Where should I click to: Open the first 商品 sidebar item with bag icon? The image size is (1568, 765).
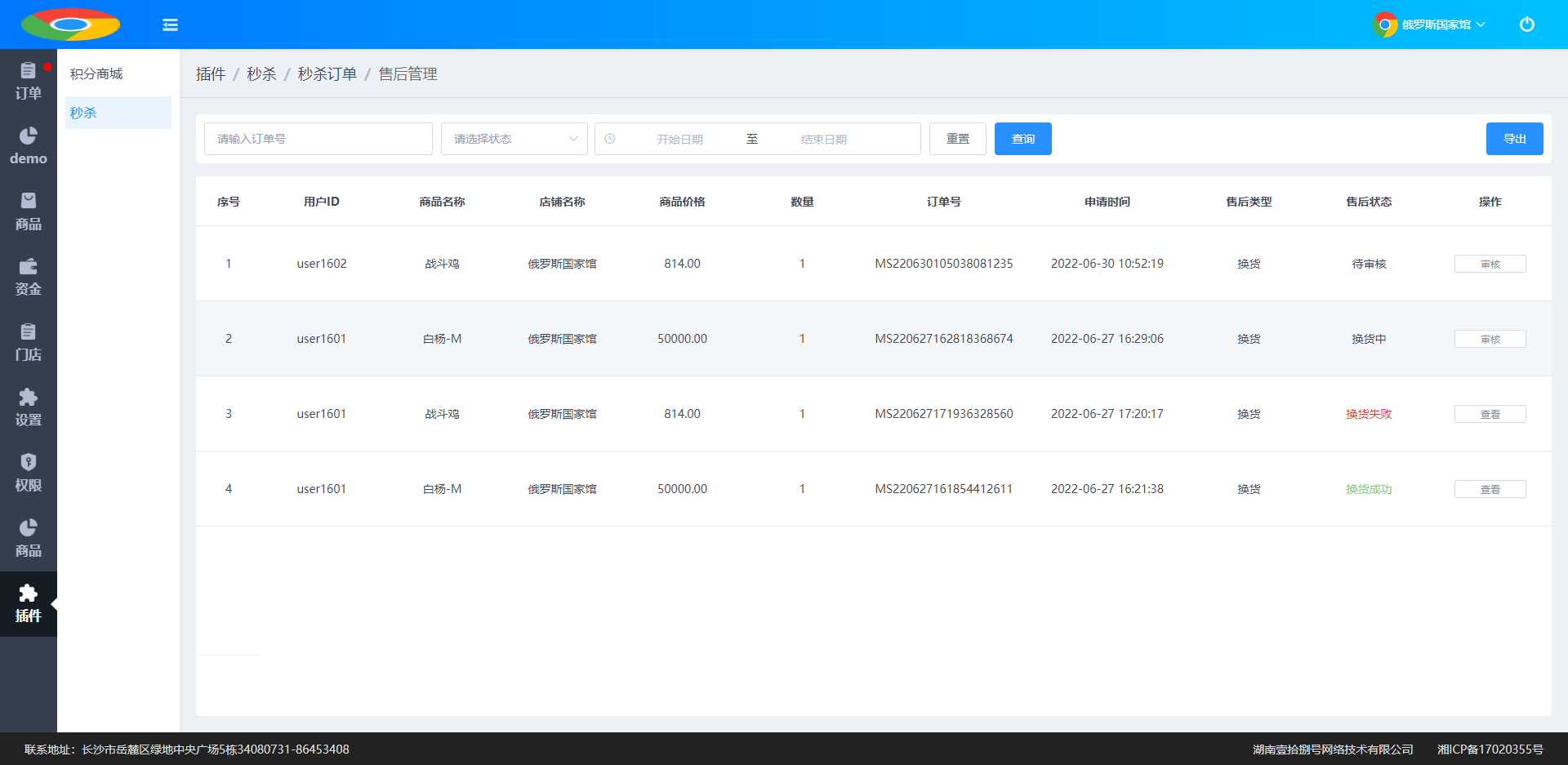(x=29, y=212)
